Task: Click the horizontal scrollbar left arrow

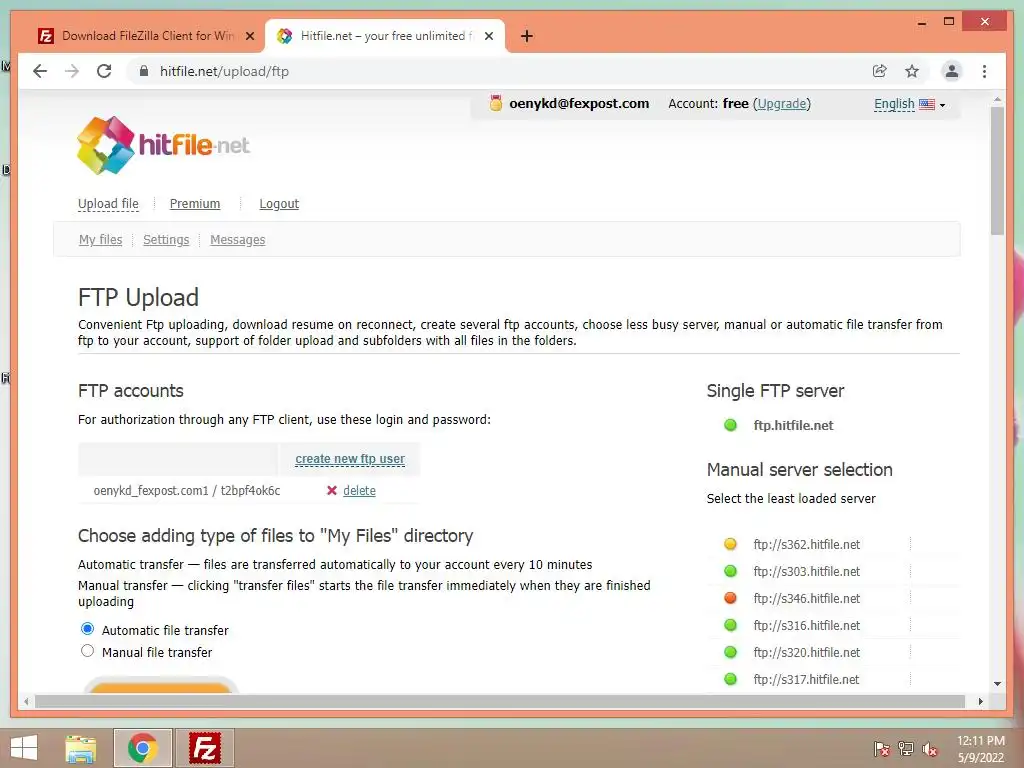Action: pyautogui.click(x=25, y=701)
